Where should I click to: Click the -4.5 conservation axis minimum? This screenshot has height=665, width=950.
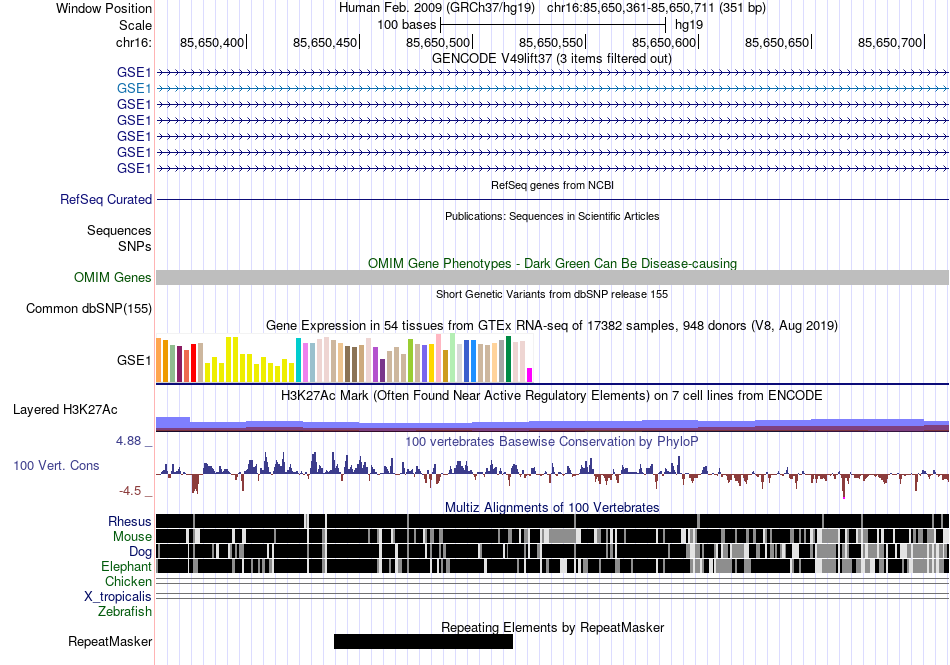[130, 491]
